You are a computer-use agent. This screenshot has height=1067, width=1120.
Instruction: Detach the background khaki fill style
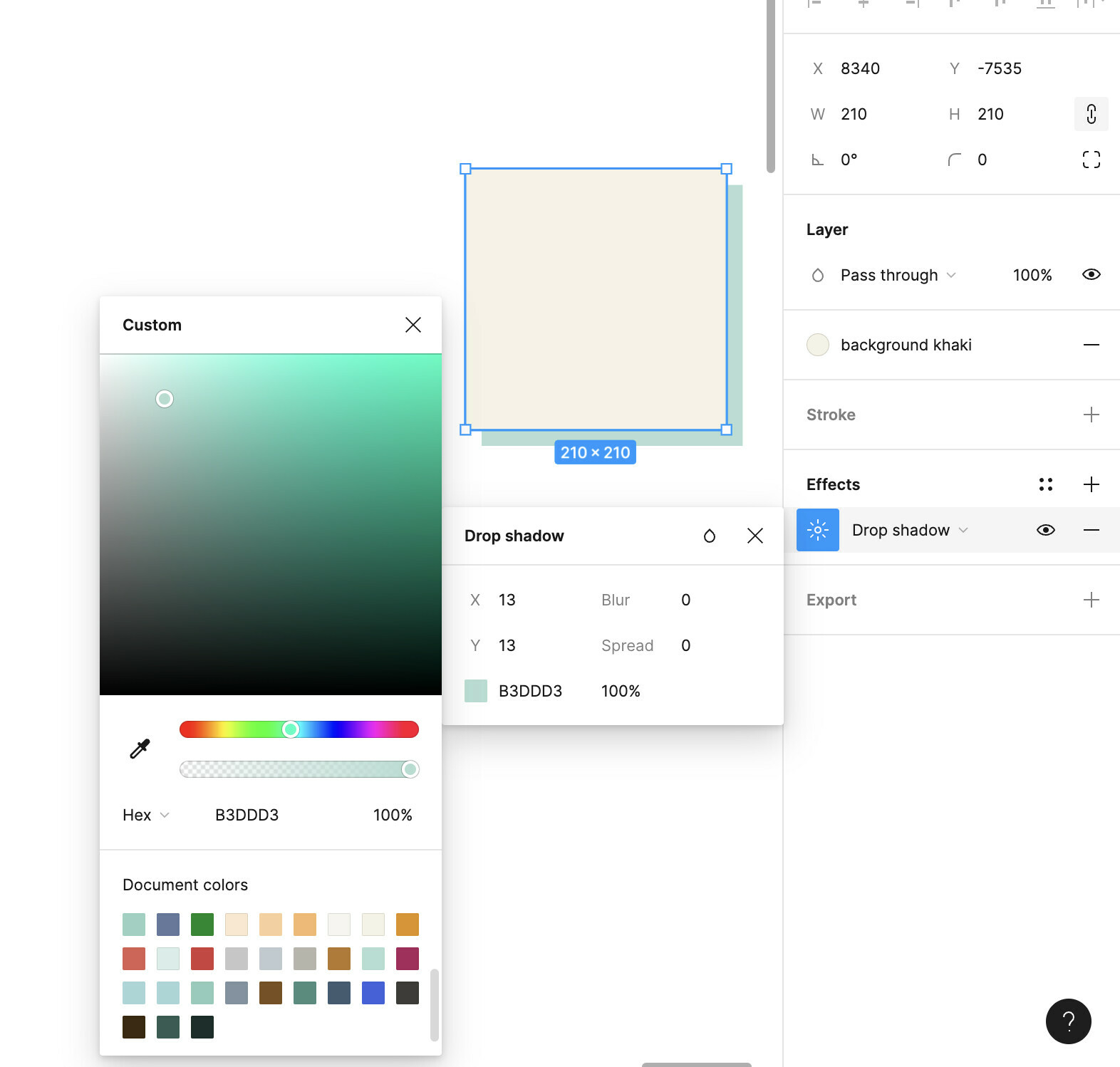(x=1092, y=345)
